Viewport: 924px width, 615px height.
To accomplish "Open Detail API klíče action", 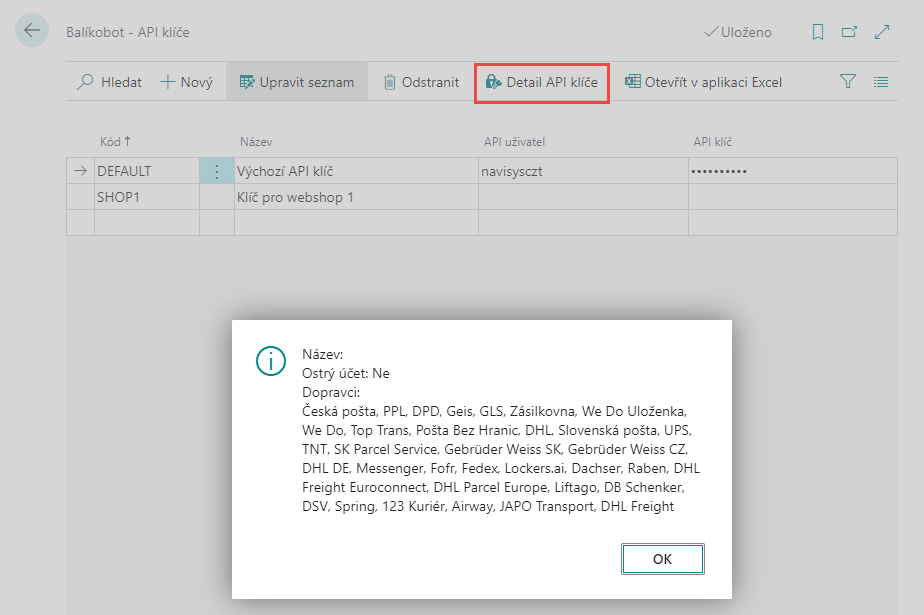I will [x=541, y=82].
